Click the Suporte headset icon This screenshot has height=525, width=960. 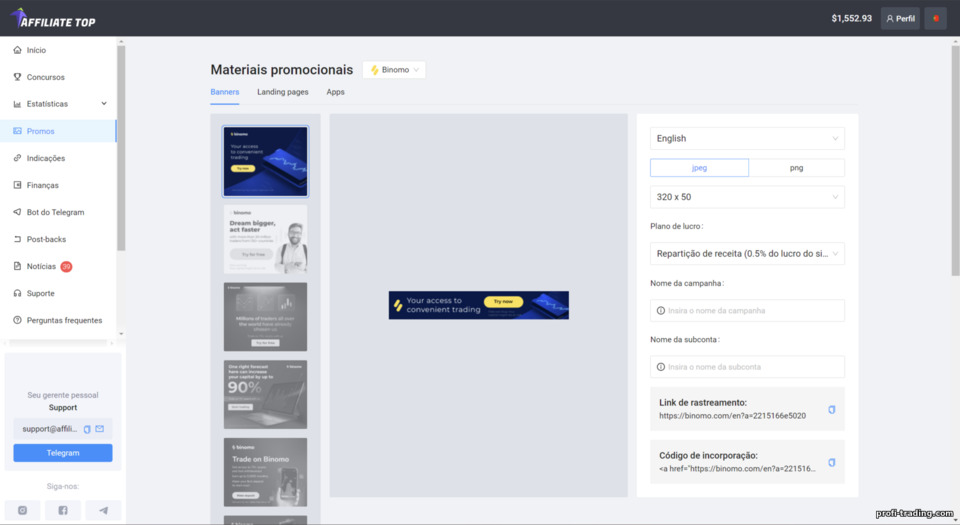coord(17,293)
